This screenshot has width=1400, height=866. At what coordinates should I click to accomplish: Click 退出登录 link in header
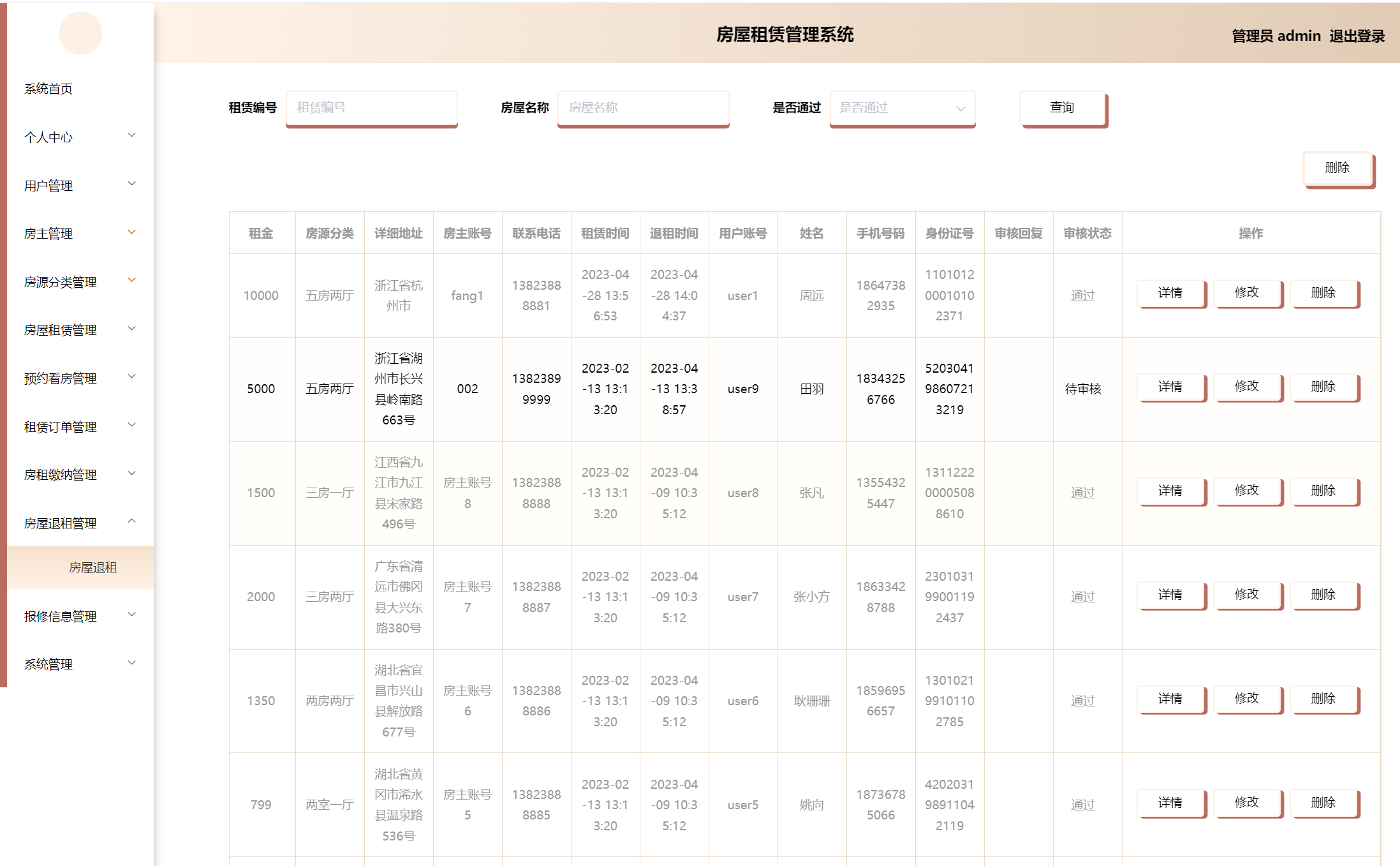pyautogui.click(x=1357, y=36)
